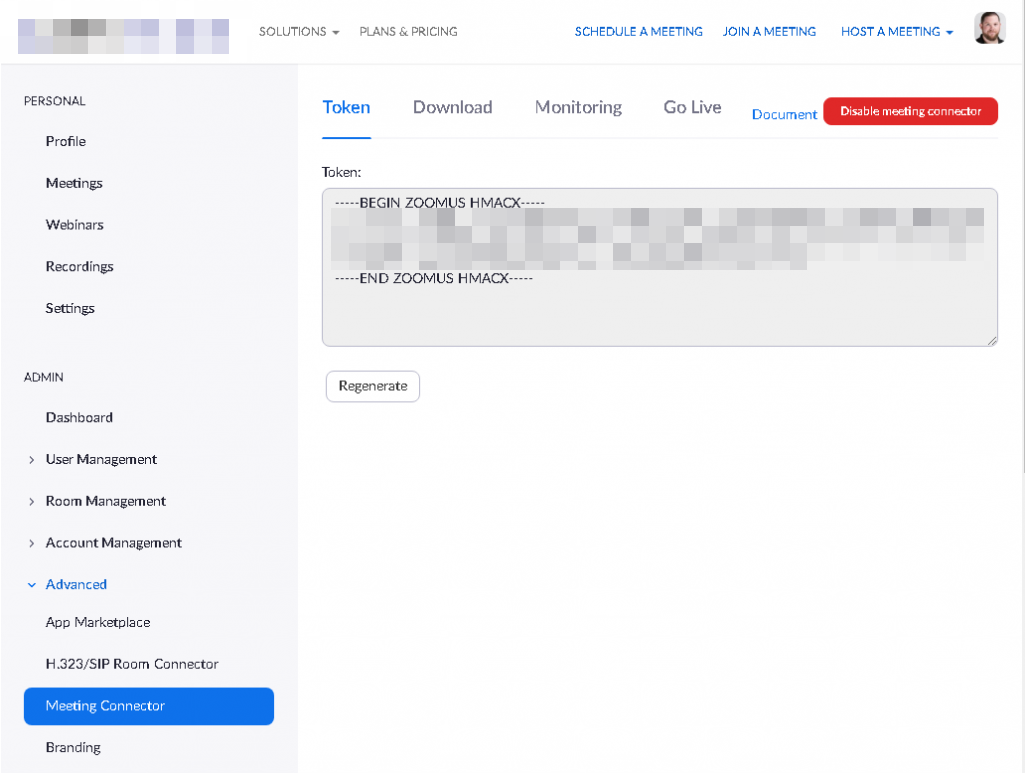Click the Regenerate token button

[373, 386]
